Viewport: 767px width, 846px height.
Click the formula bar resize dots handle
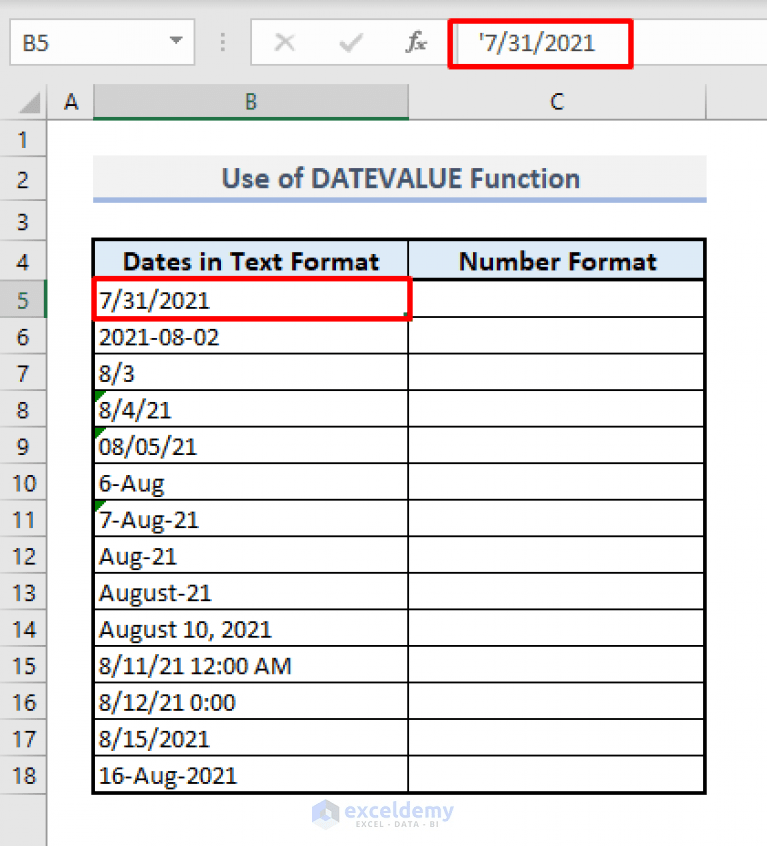[x=223, y=42]
